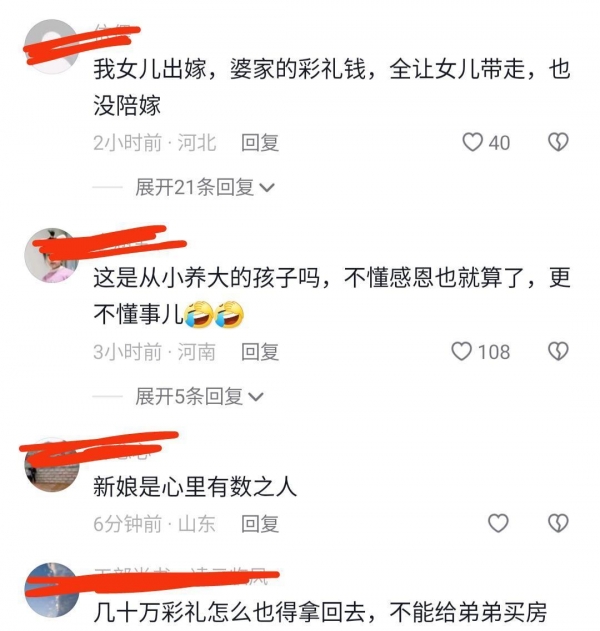The height and width of the screenshot is (631, 600).
Task: Select the comment starting with 我女儿出嫁
Action: (x=332, y=87)
